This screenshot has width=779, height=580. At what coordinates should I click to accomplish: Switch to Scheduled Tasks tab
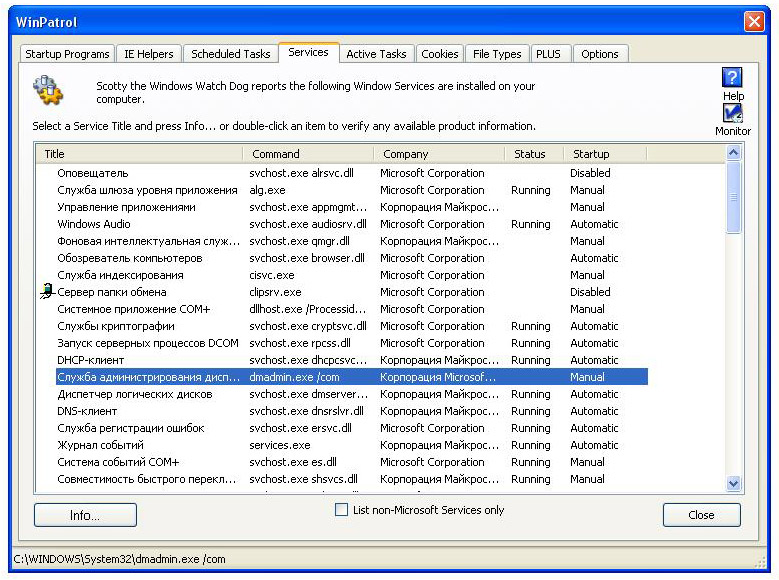[x=231, y=54]
